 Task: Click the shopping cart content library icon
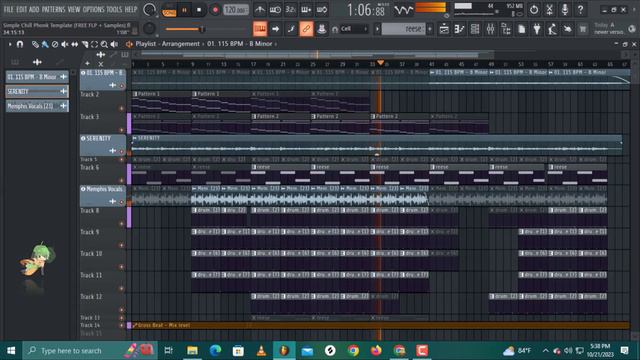(583, 29)
